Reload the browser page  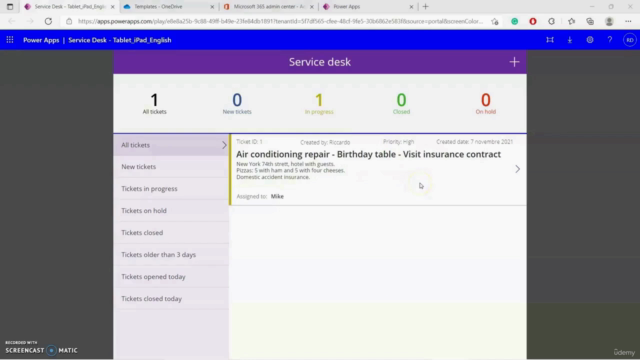coord(48,21)
